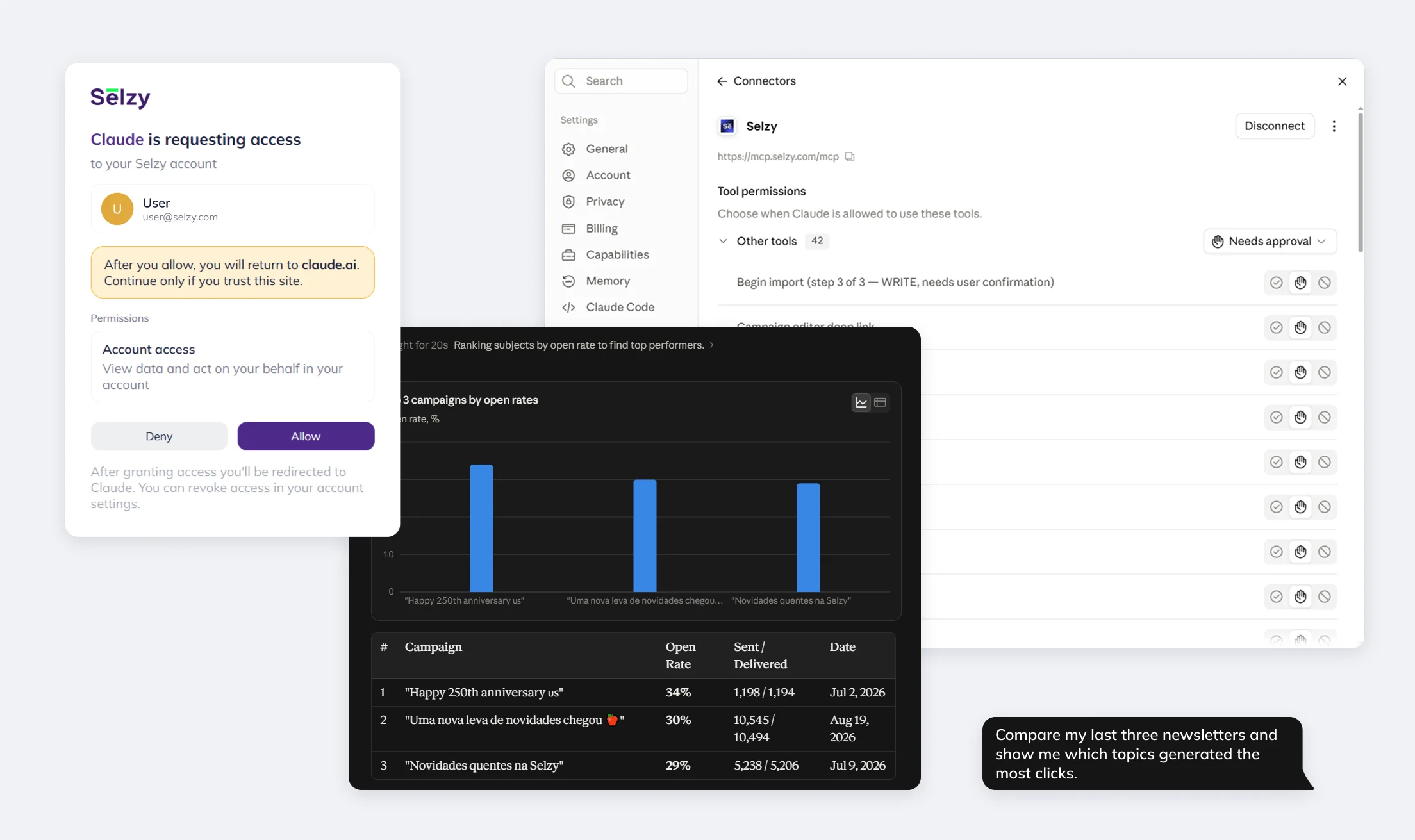Block the Campaign editor deep link tool

click(1325, 327)
